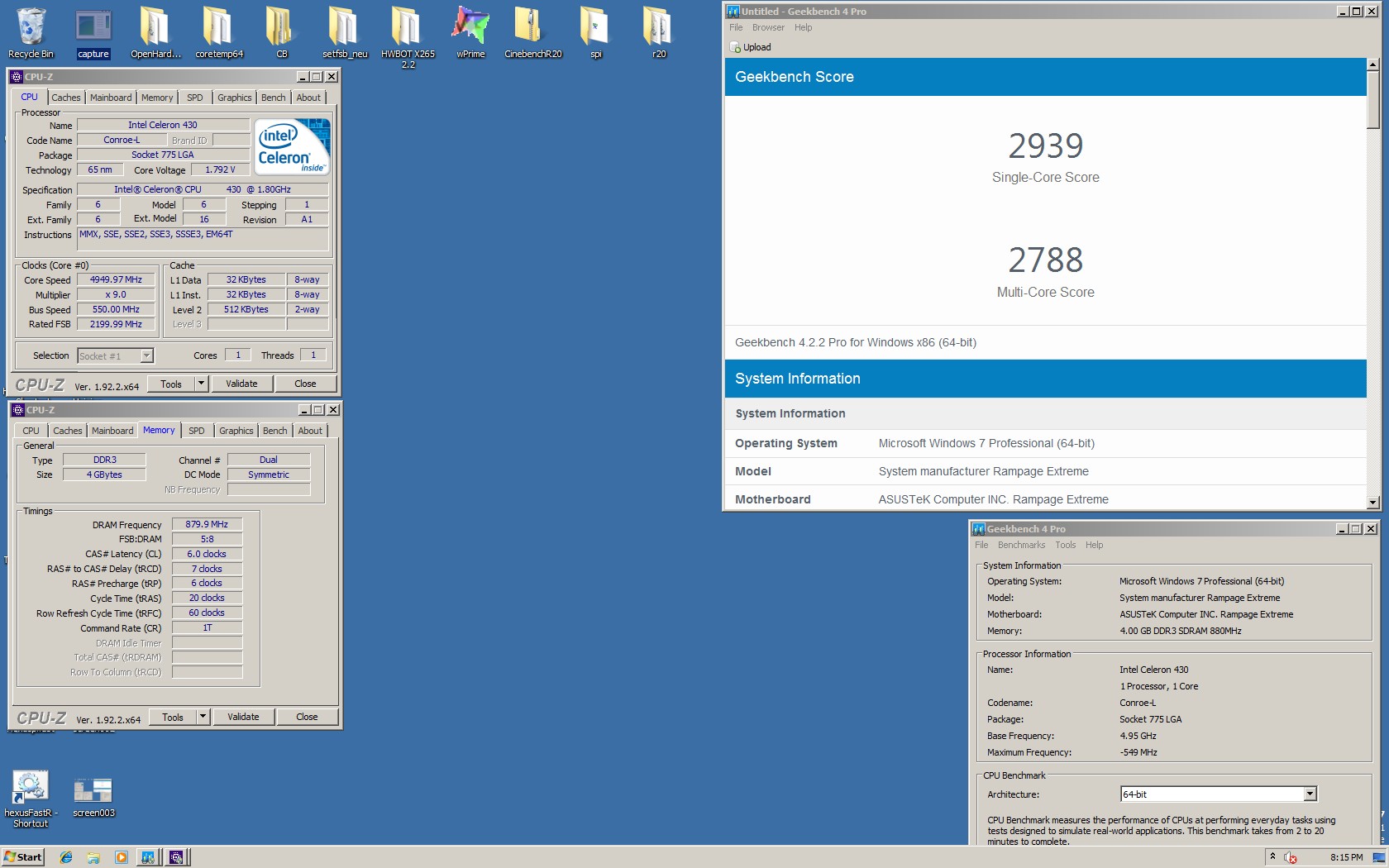1389x868 pixels.
Task: Open the Caches tab in top CPU-Z window
Action: 66,98
